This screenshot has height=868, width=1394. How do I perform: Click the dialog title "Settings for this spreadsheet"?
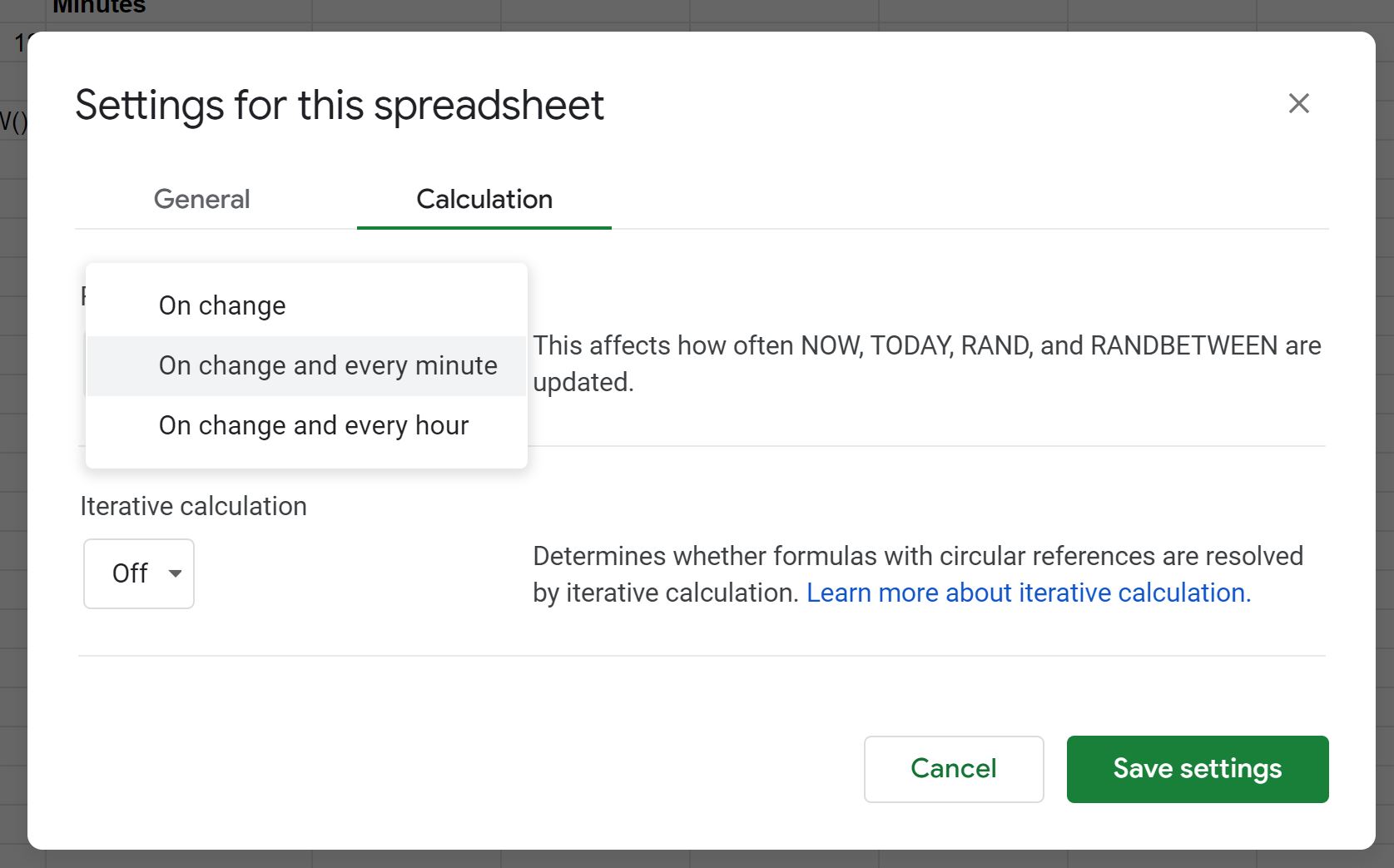tap(339, 105)
